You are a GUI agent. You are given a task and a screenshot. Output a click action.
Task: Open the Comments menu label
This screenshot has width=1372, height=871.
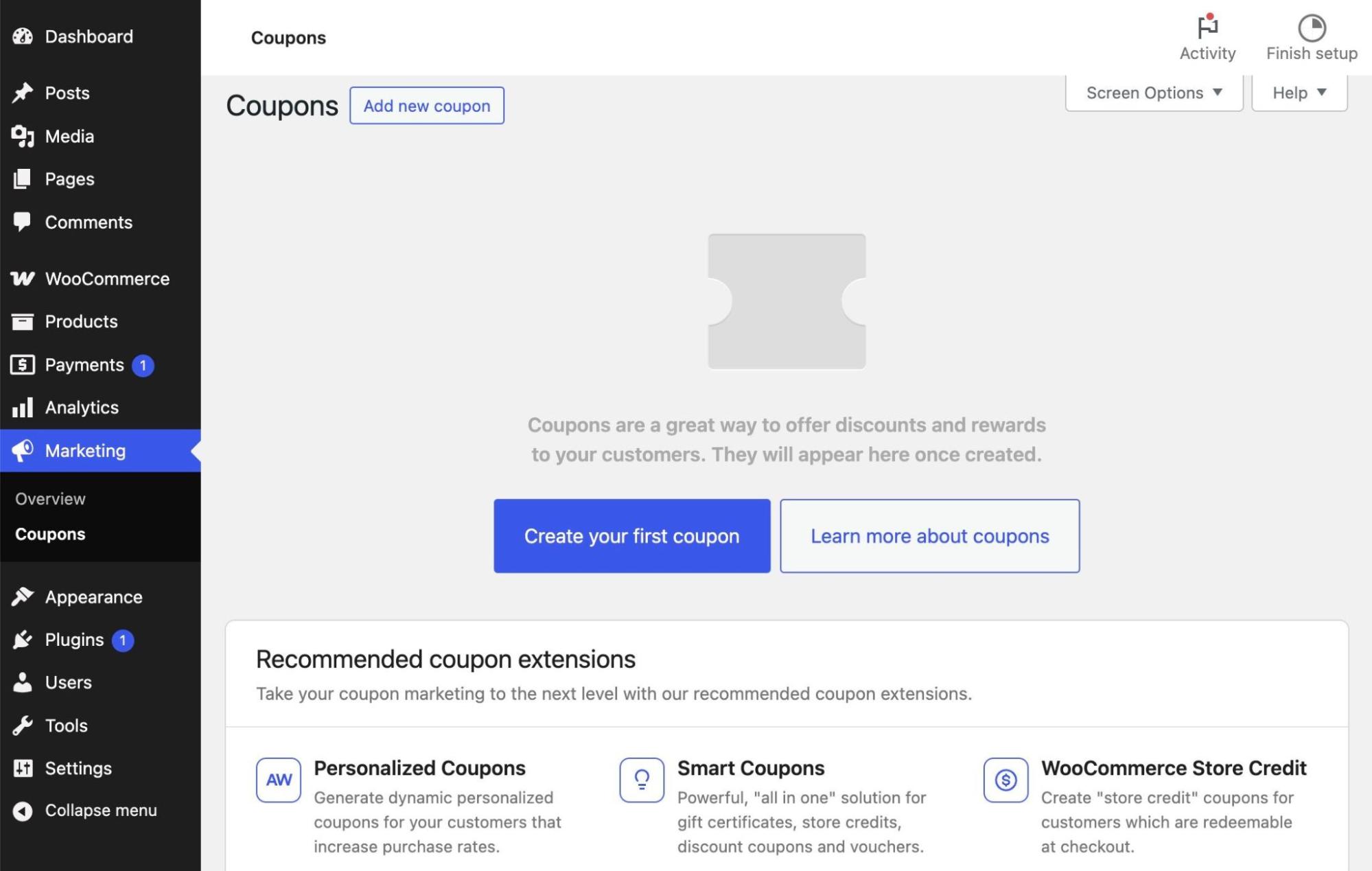[89, 222]
